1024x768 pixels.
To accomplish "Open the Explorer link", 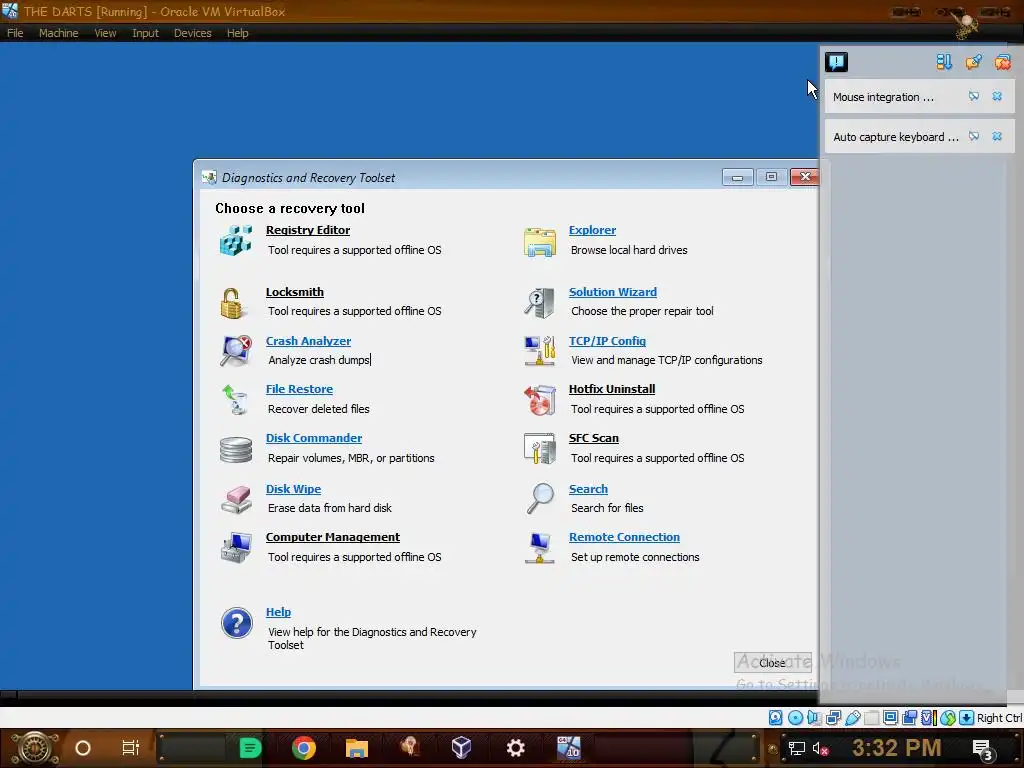I will pos(592,230).
